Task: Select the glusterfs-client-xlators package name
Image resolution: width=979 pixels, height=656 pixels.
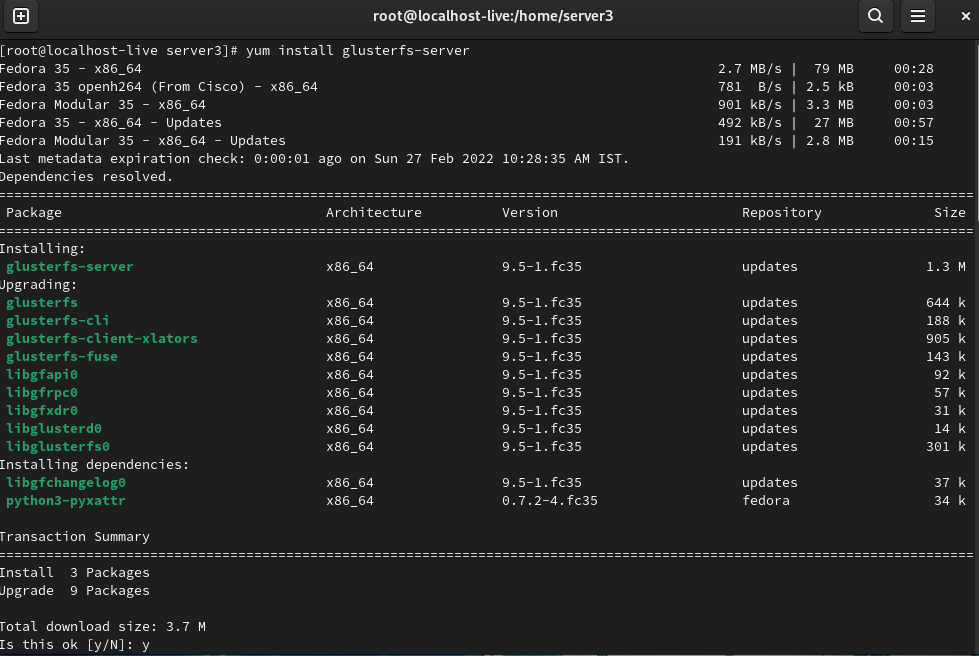Action: 101,338
